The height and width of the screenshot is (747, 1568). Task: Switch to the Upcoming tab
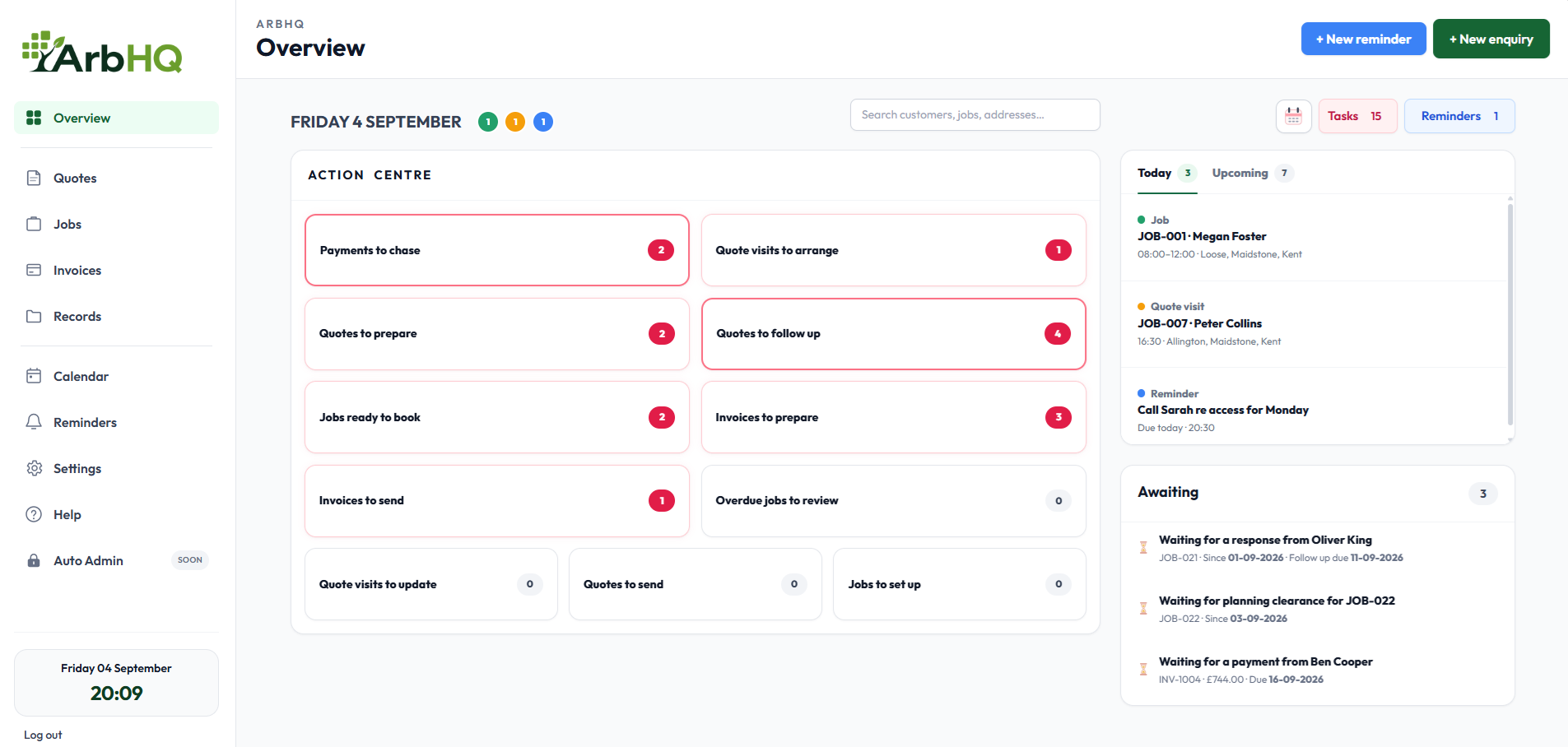click(x=1253, y=173)
